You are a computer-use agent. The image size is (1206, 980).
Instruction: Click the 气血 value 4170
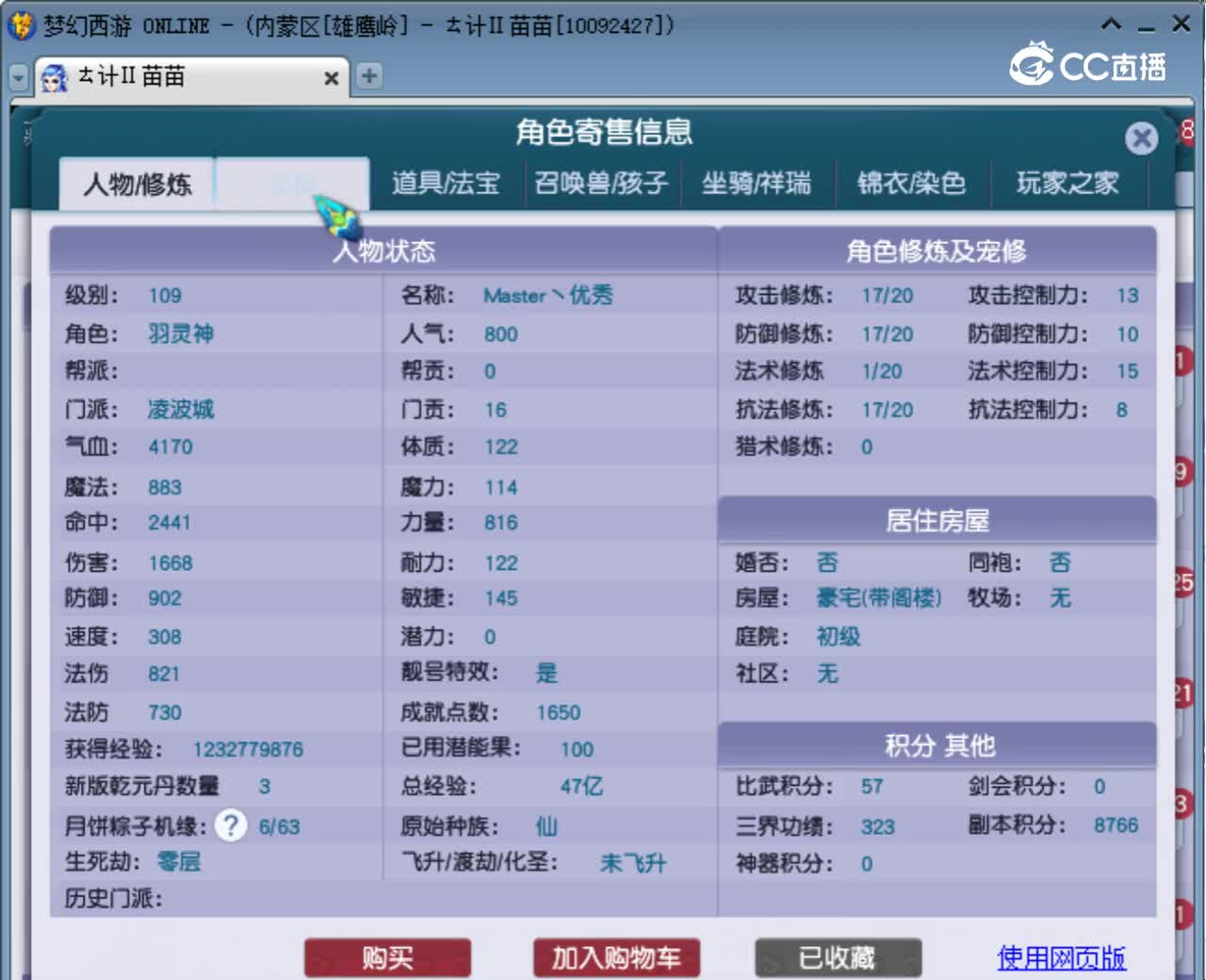(x=171, y=448)
